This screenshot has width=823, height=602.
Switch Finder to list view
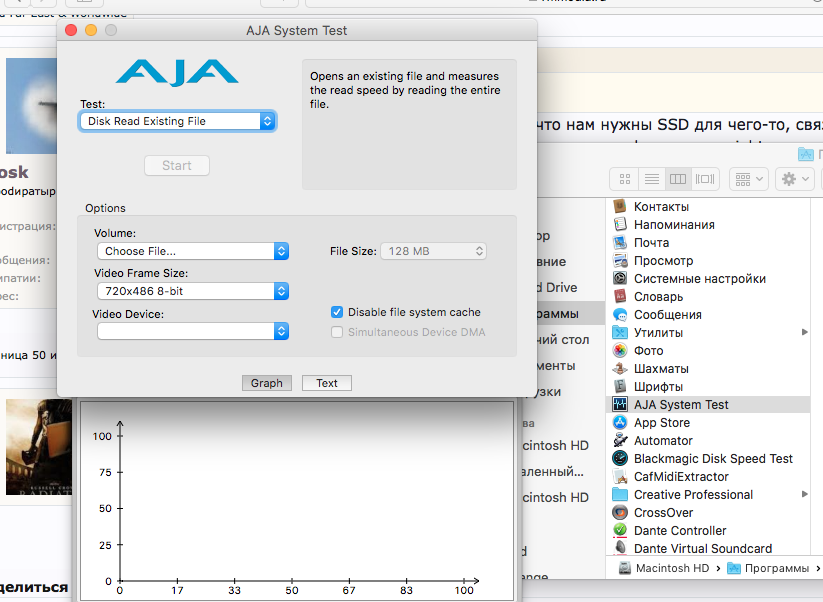(652, 179)
